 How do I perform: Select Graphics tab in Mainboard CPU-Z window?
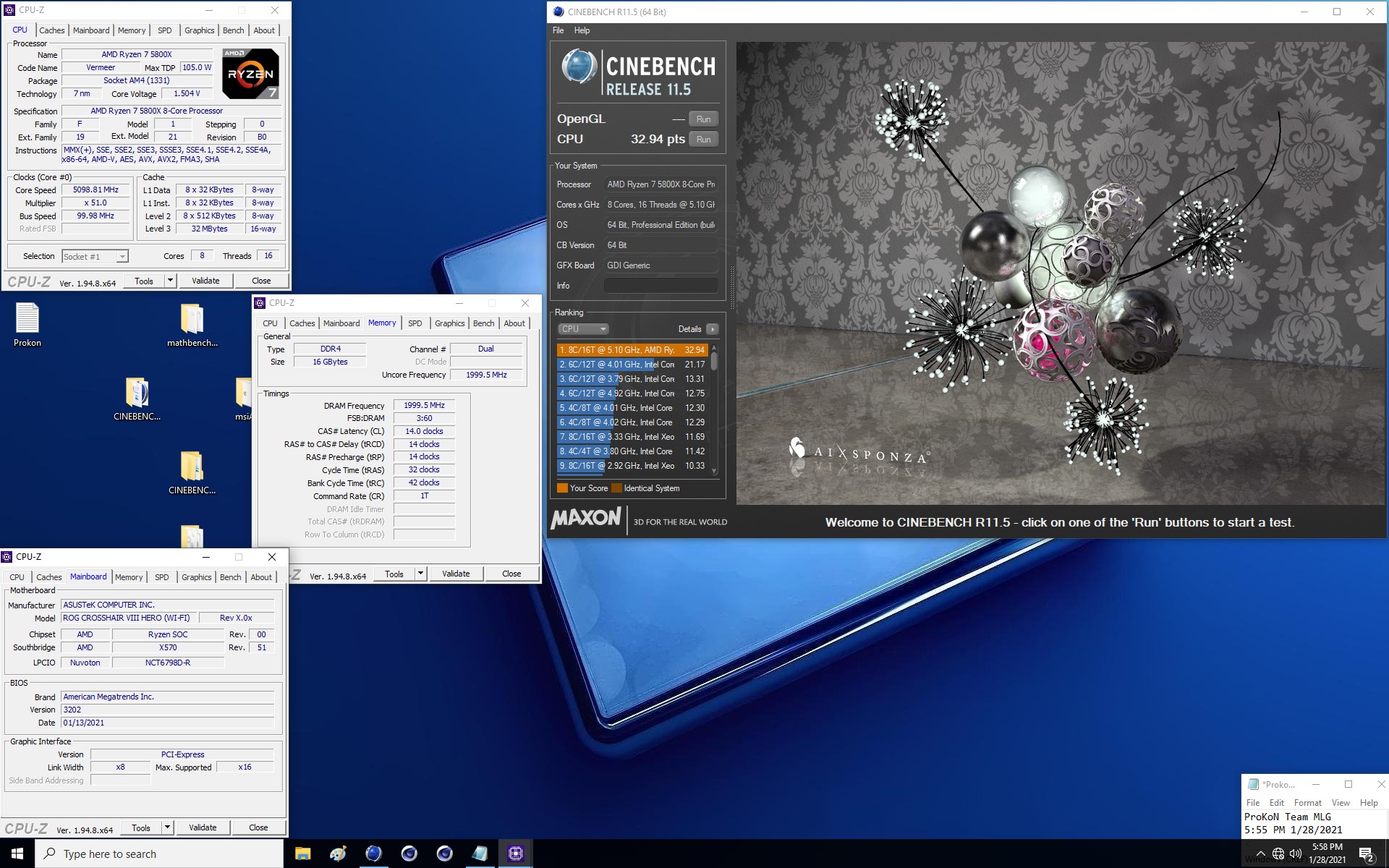coord(196,577)
